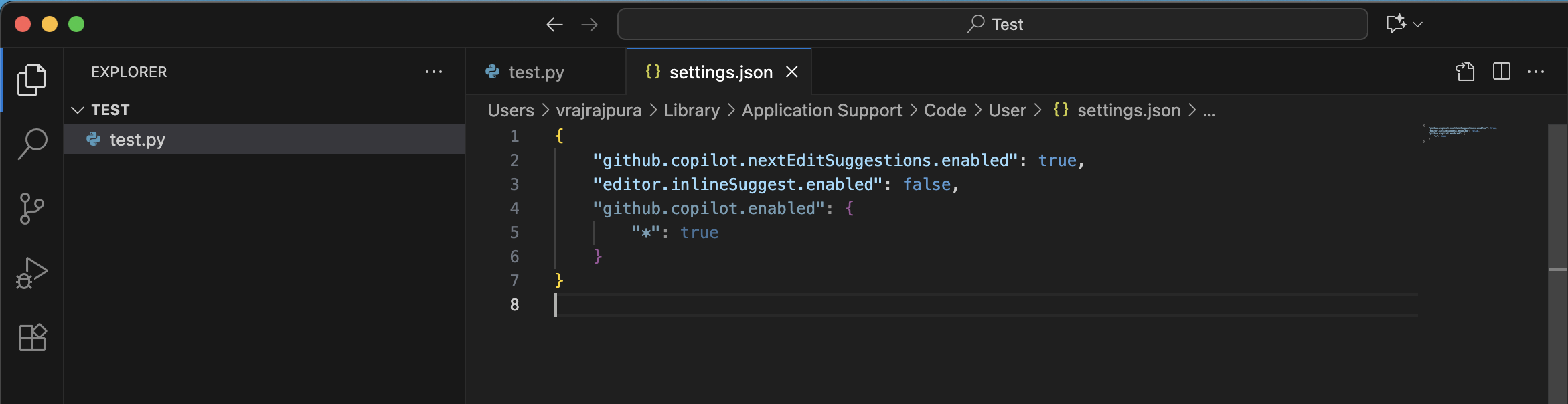Switch to the settings.json editor tab
This screenshot has width=1568, height=404.
click(718, 72)
